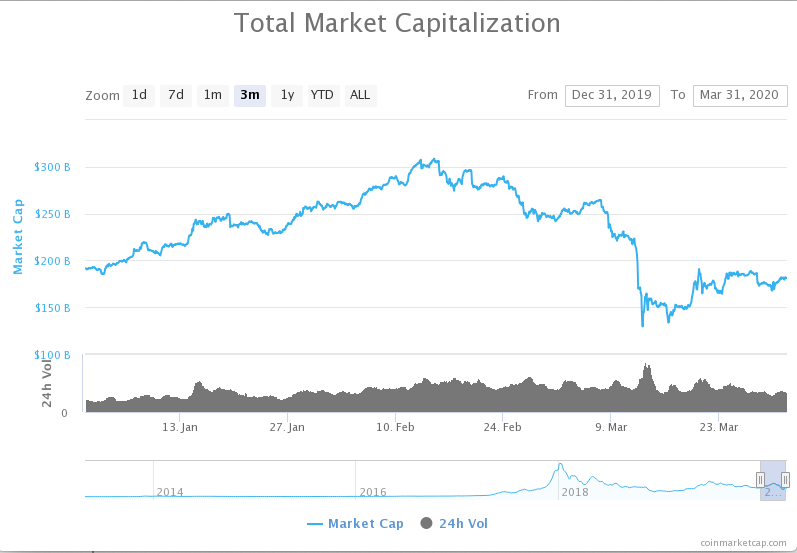Edit the From date field
The width and height of the screenshot is (797, 553).
(612, 96)
